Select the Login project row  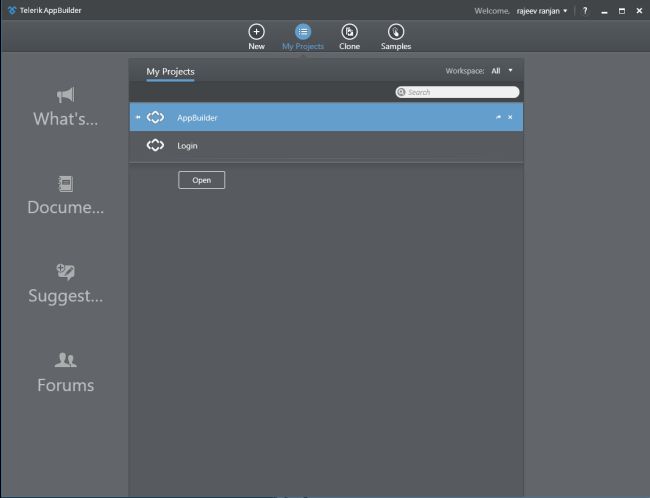pyautogui.click(x=326, y=146)
